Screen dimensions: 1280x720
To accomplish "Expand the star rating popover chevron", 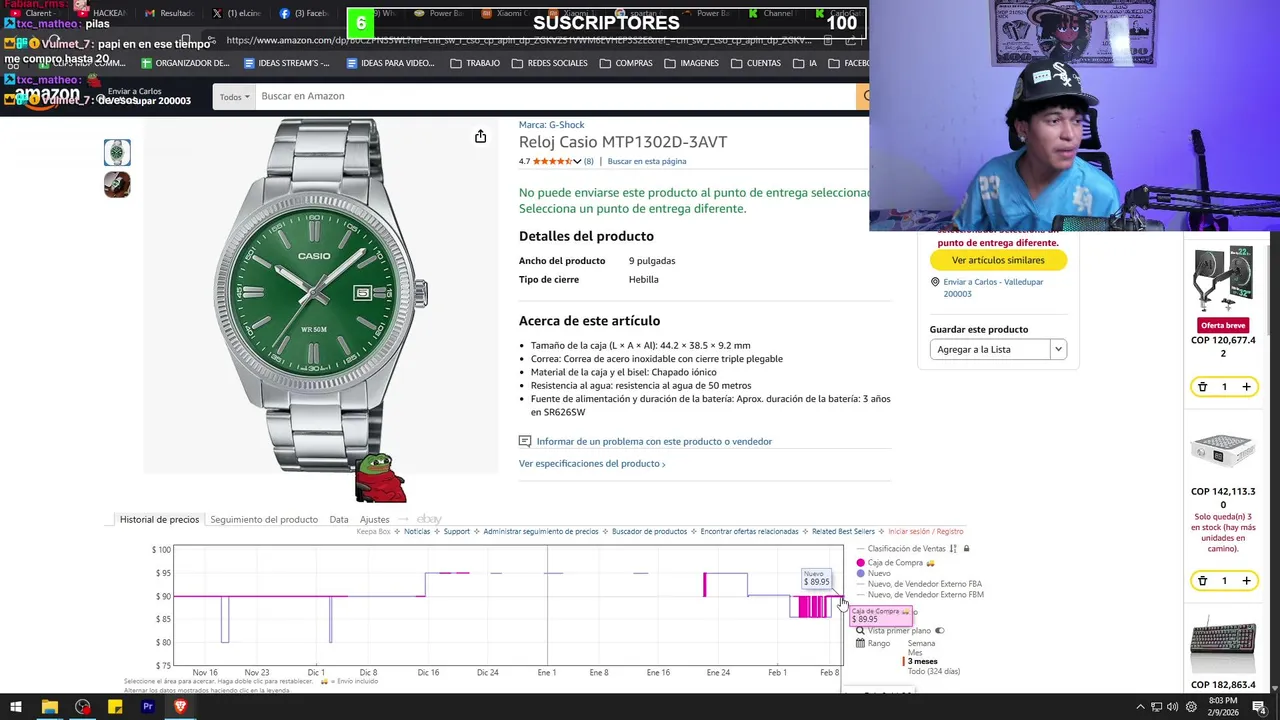I will [577, 161].
